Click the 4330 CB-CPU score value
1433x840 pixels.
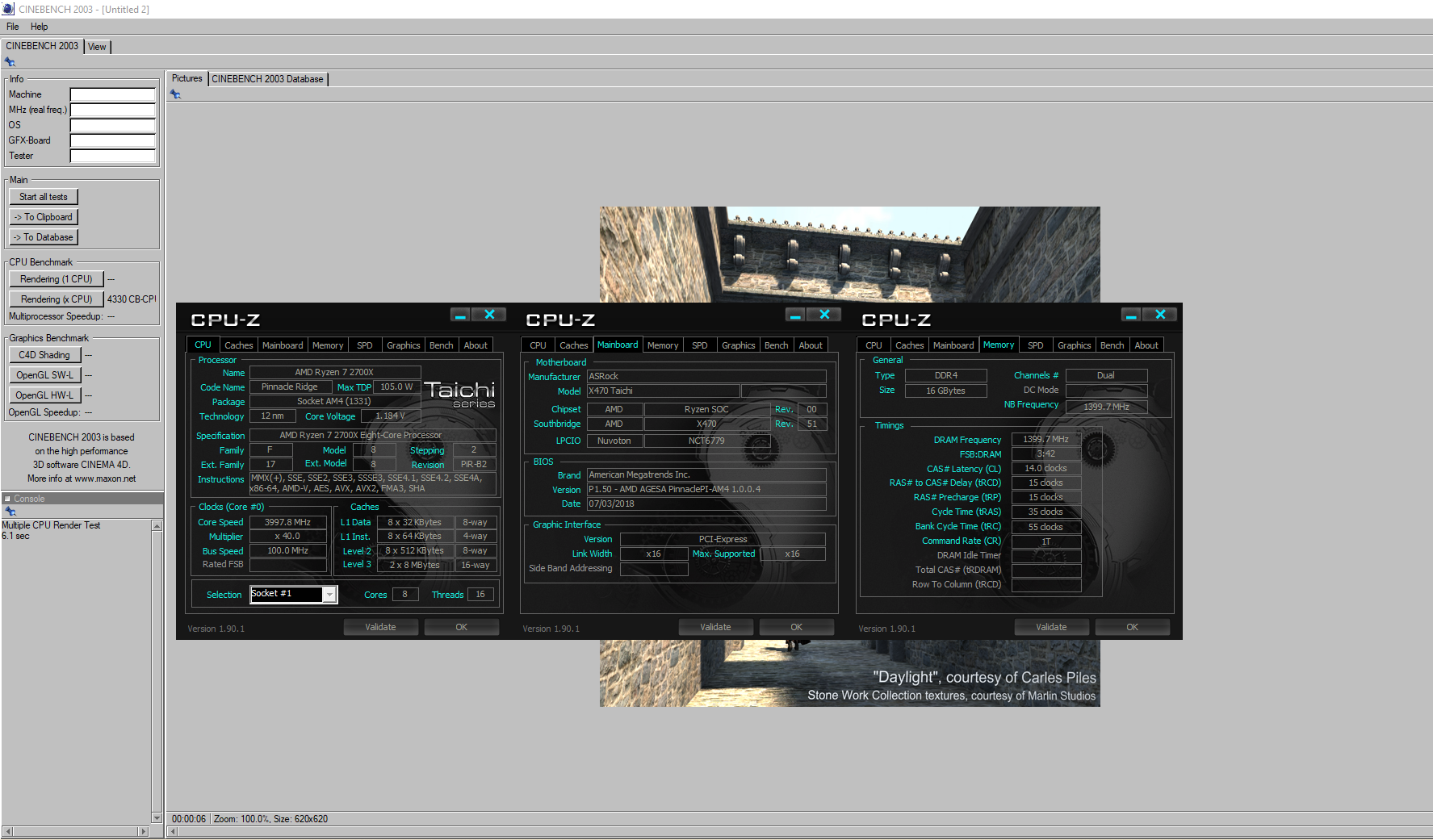click(x=132, y=299)
